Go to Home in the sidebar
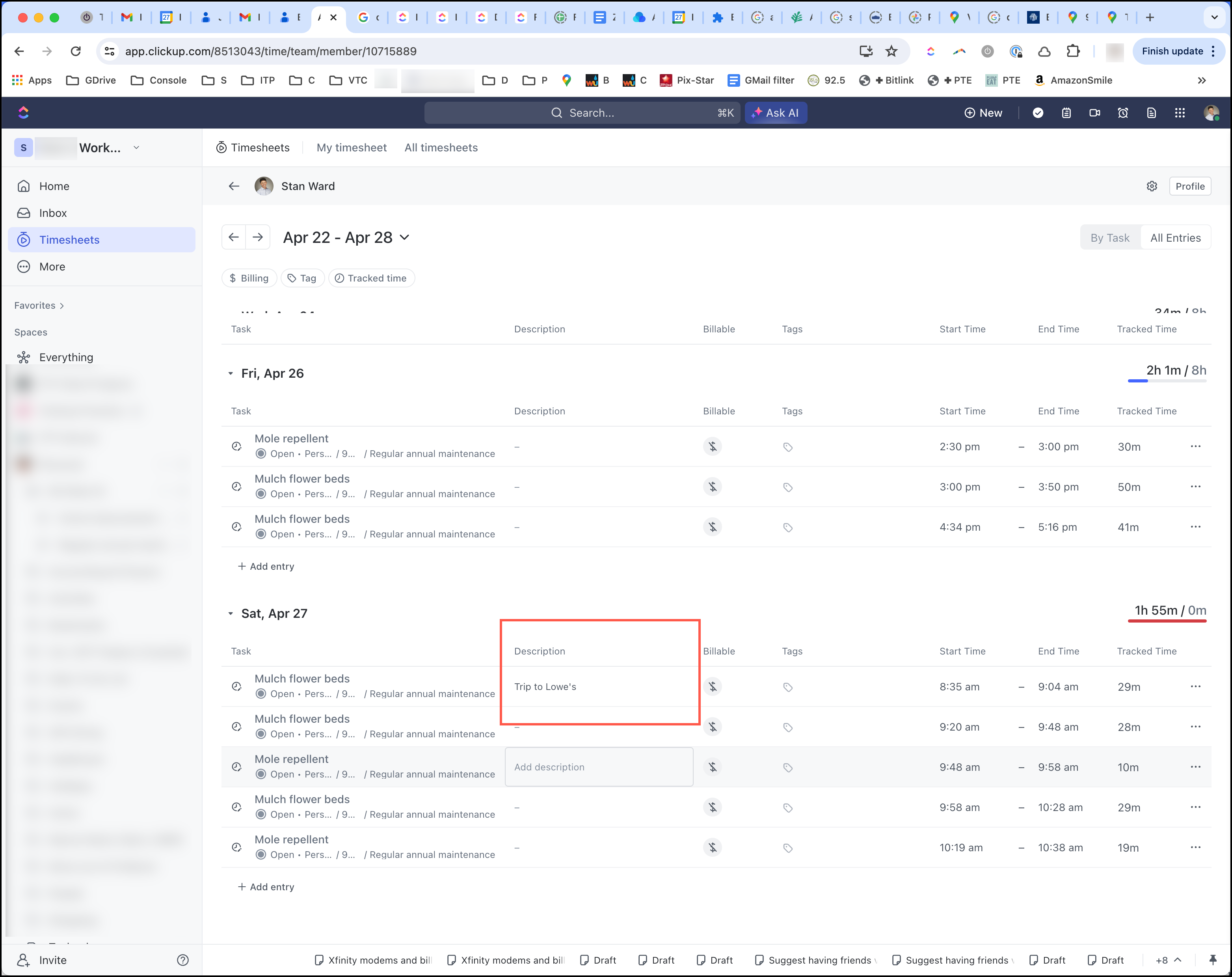The image size is (1232, 977). pyautogui.click(x=102, y=186)
